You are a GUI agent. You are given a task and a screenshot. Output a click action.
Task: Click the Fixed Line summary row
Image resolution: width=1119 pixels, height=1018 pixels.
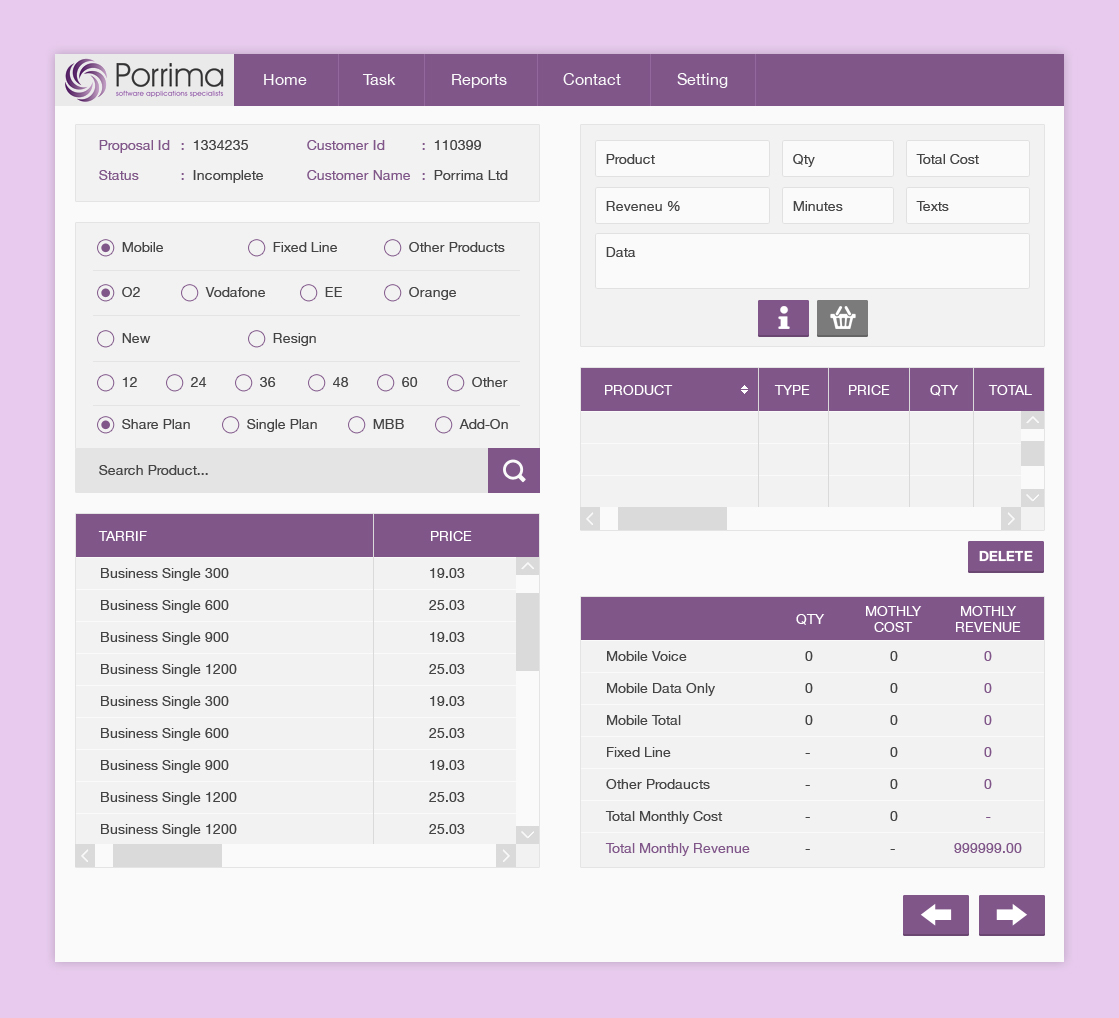click(812, 752)
